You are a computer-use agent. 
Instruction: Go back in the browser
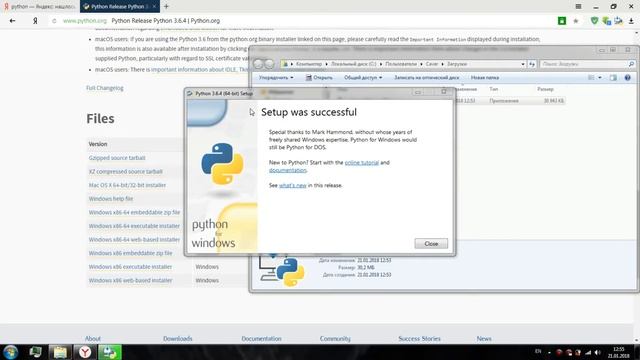coord(12,21)
